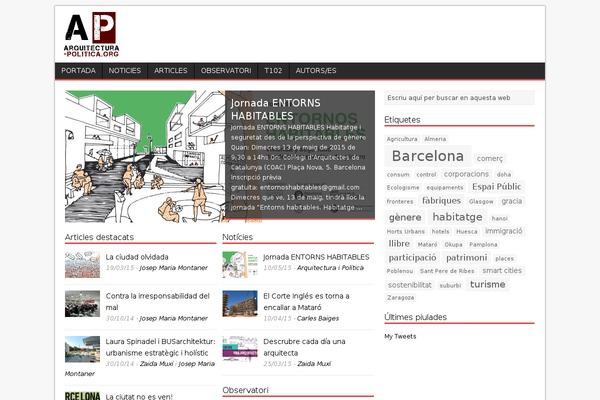Select the Okupa tag
The width and height of the screenshot is (600, 400).
[x=453, y=245]
